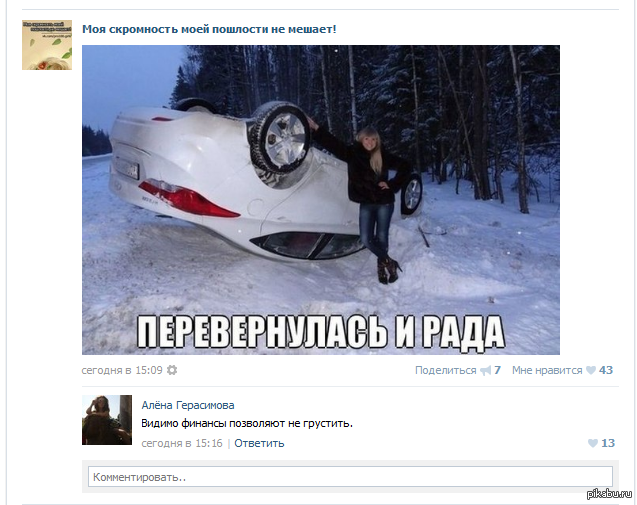This screenshot has width=637, height=505.
Task: Open the group avatar thumbnail
Action: [x=47, y=45]
